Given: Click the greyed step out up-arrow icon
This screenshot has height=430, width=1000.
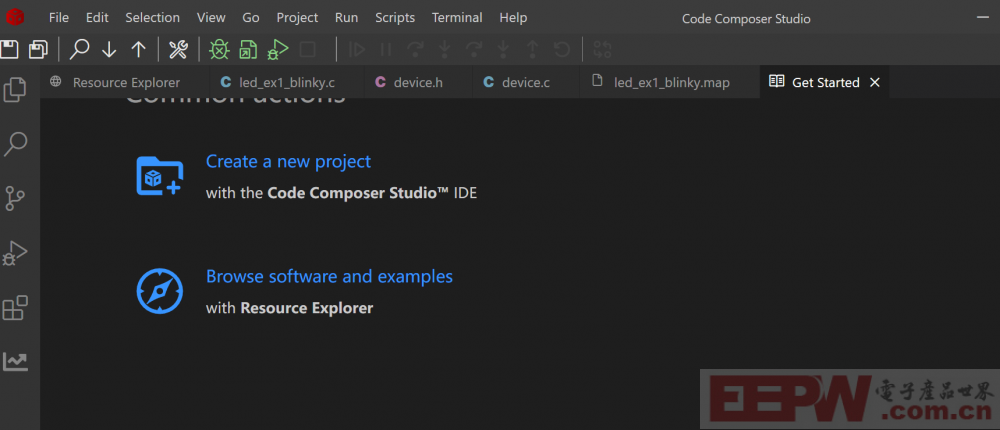Looking at the screenshot, I should click(532, 49).
